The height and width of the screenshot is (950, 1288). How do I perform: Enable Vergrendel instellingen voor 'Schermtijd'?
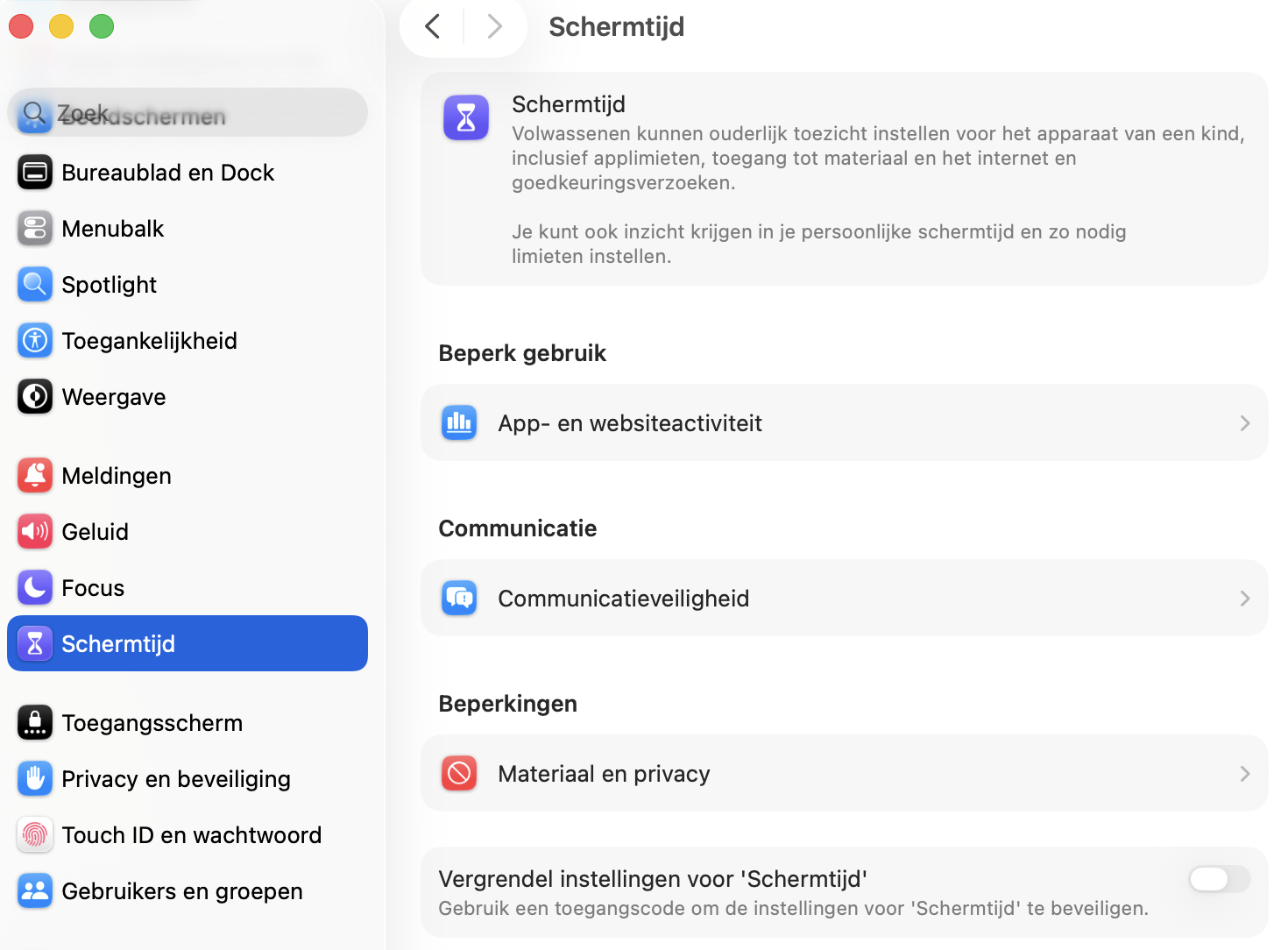1219,879
